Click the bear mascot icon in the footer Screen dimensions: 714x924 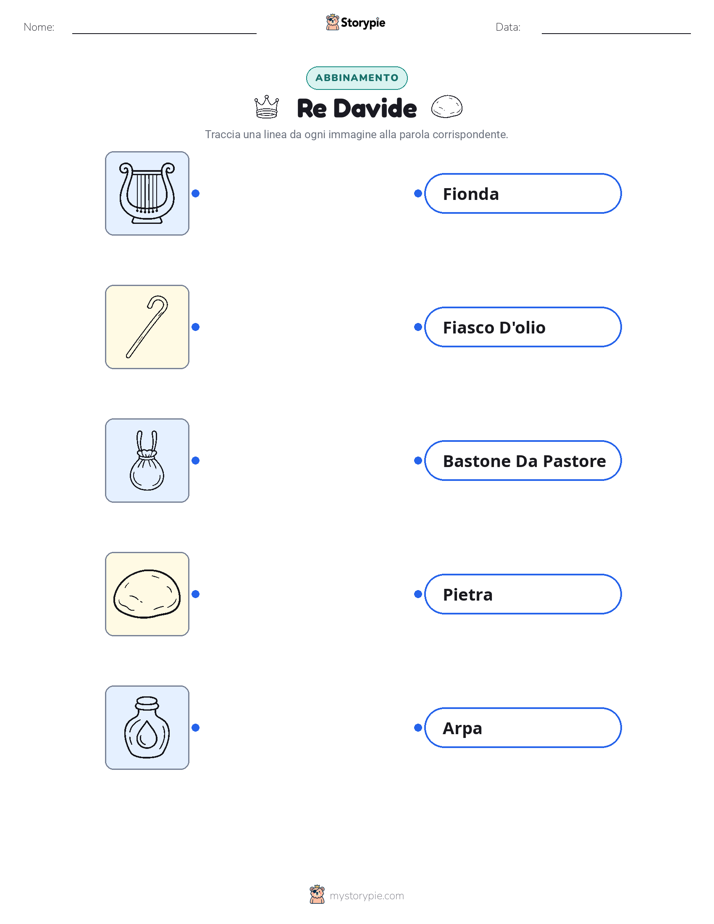point(317,895)
